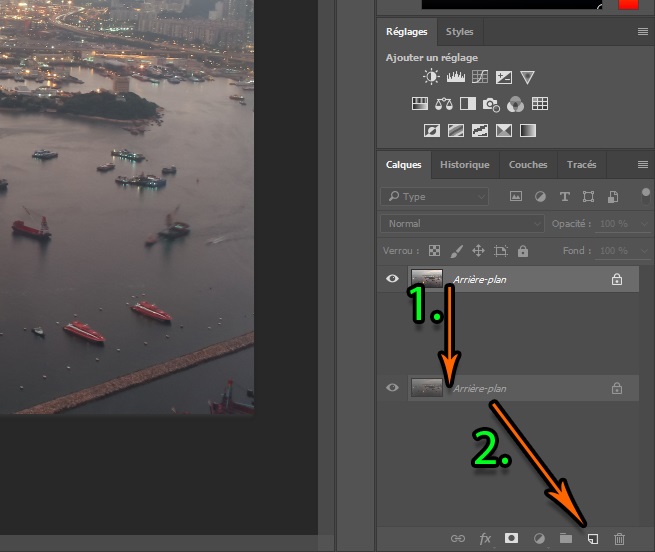The height and width of the screenshot is (552, 655).
Task: Add a Photo Filter adjustment
Action: (x=491, y=104)
